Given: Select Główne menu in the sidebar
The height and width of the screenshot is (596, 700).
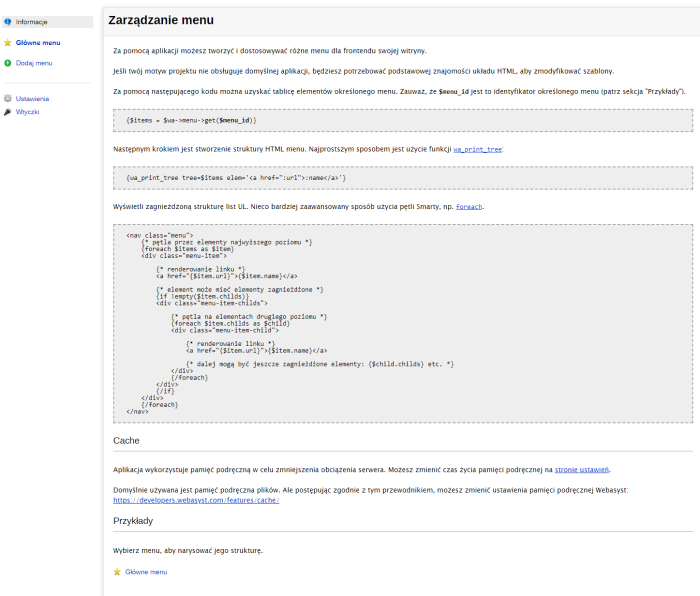Looking at the screenshot, I should [x=38, y=43].
